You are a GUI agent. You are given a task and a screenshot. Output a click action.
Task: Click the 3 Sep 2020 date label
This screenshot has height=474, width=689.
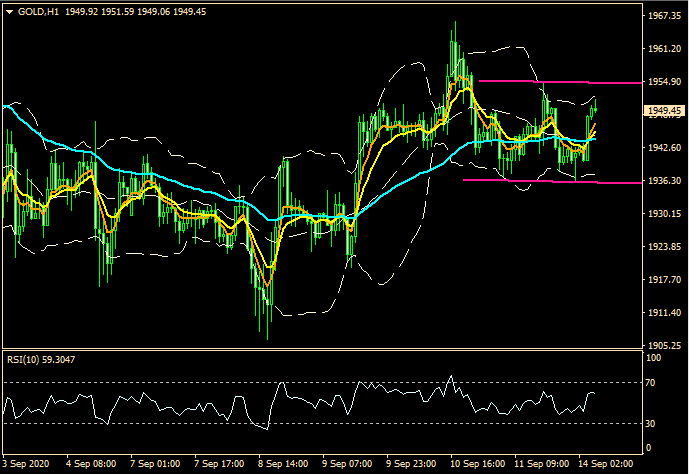(x=27, y=465)
